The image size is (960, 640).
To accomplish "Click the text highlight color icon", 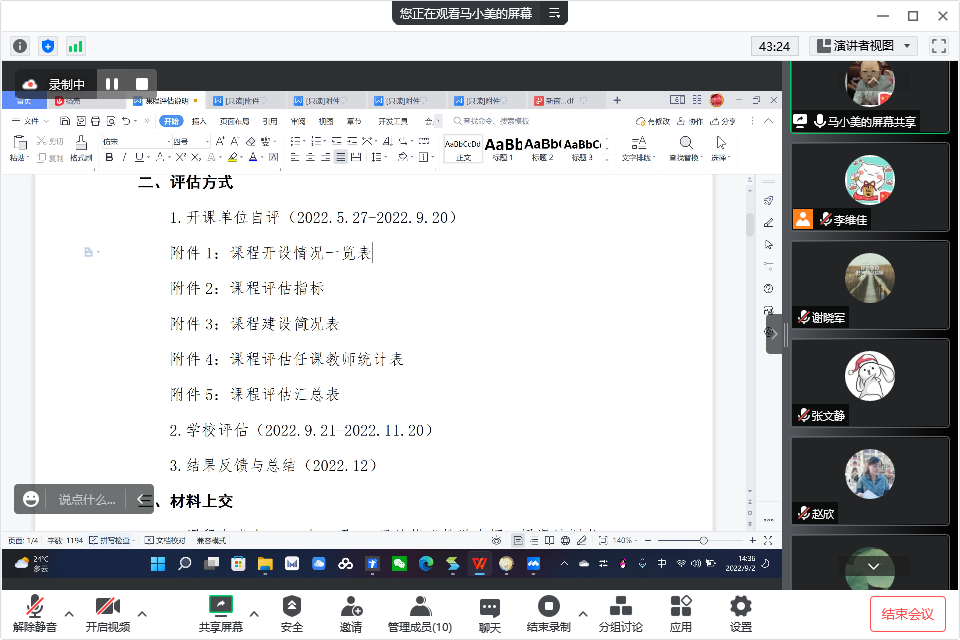I will tap(233, 157).
